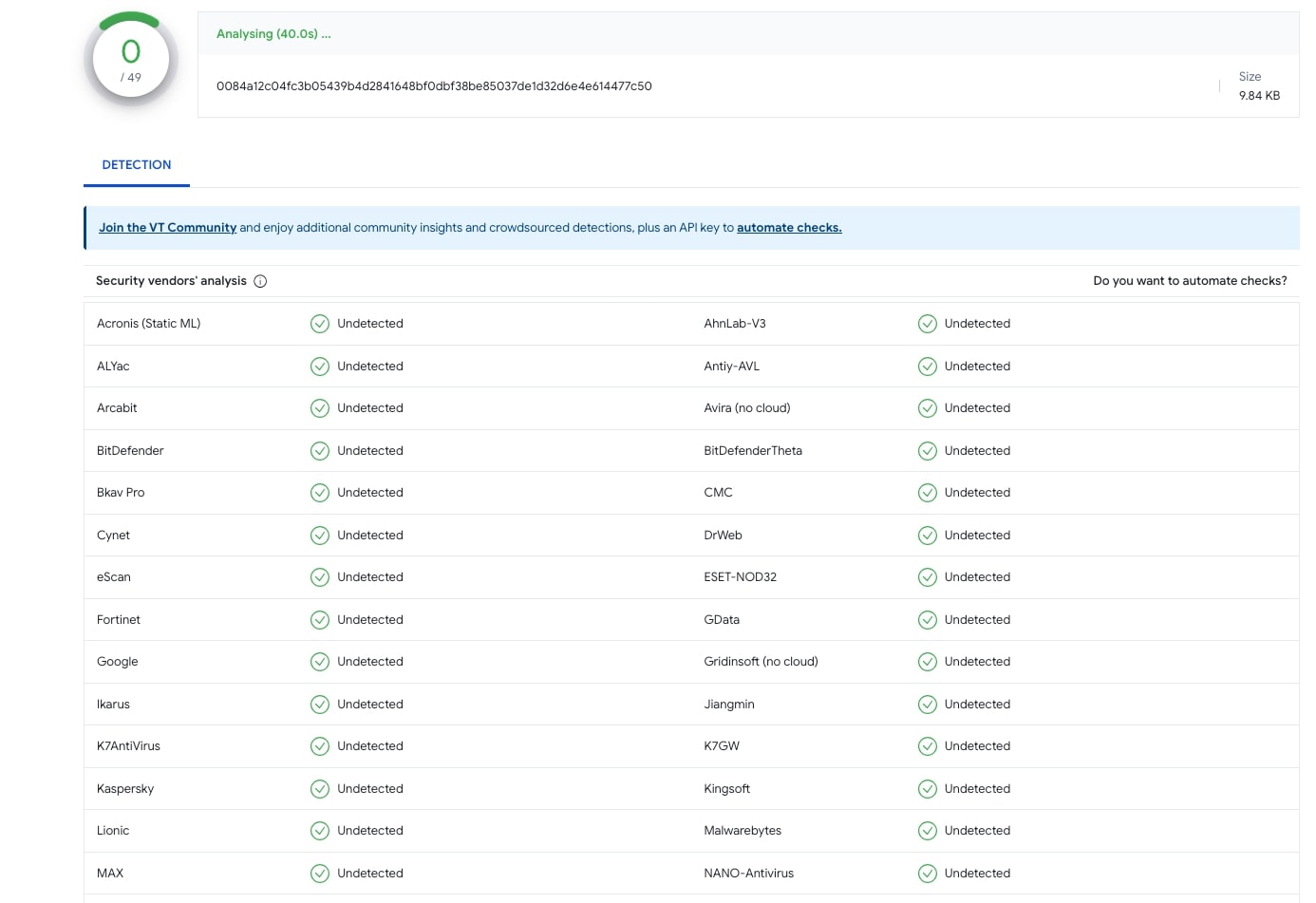The image size is (1316, 903).
Task: Select the green circle icon beside Google
Action: pyautogui.click(x=320, y=661)
